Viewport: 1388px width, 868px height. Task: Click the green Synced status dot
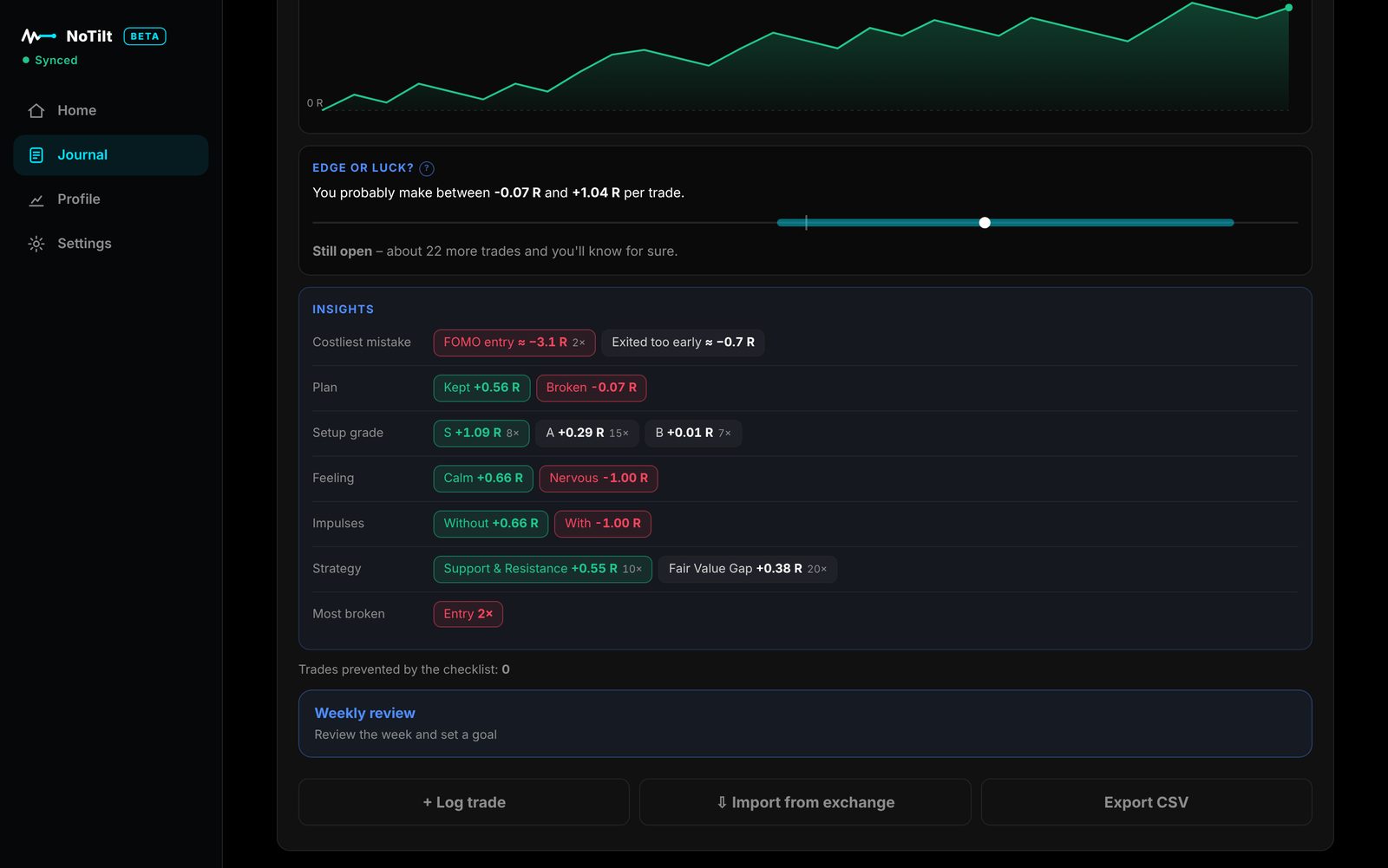(x=26, y=61)
